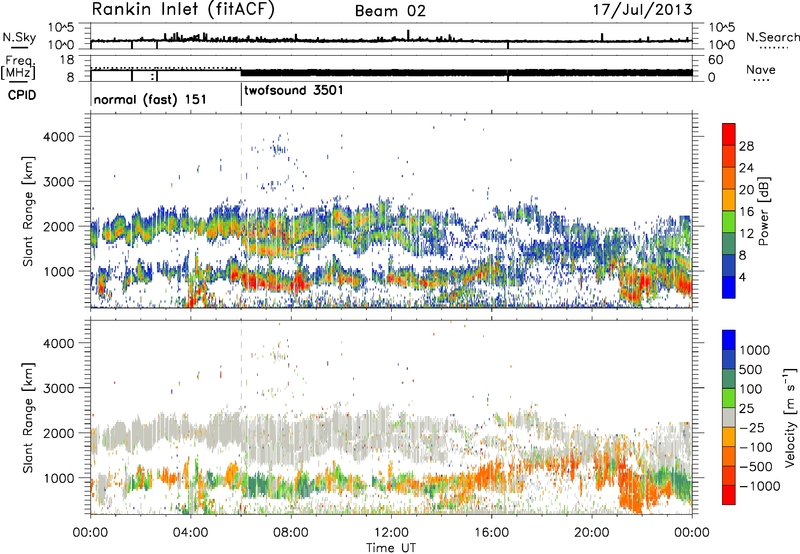800x554 pixels.
Task: Select the 'twofsound 3501' CPID label
Action: [294, 91]
